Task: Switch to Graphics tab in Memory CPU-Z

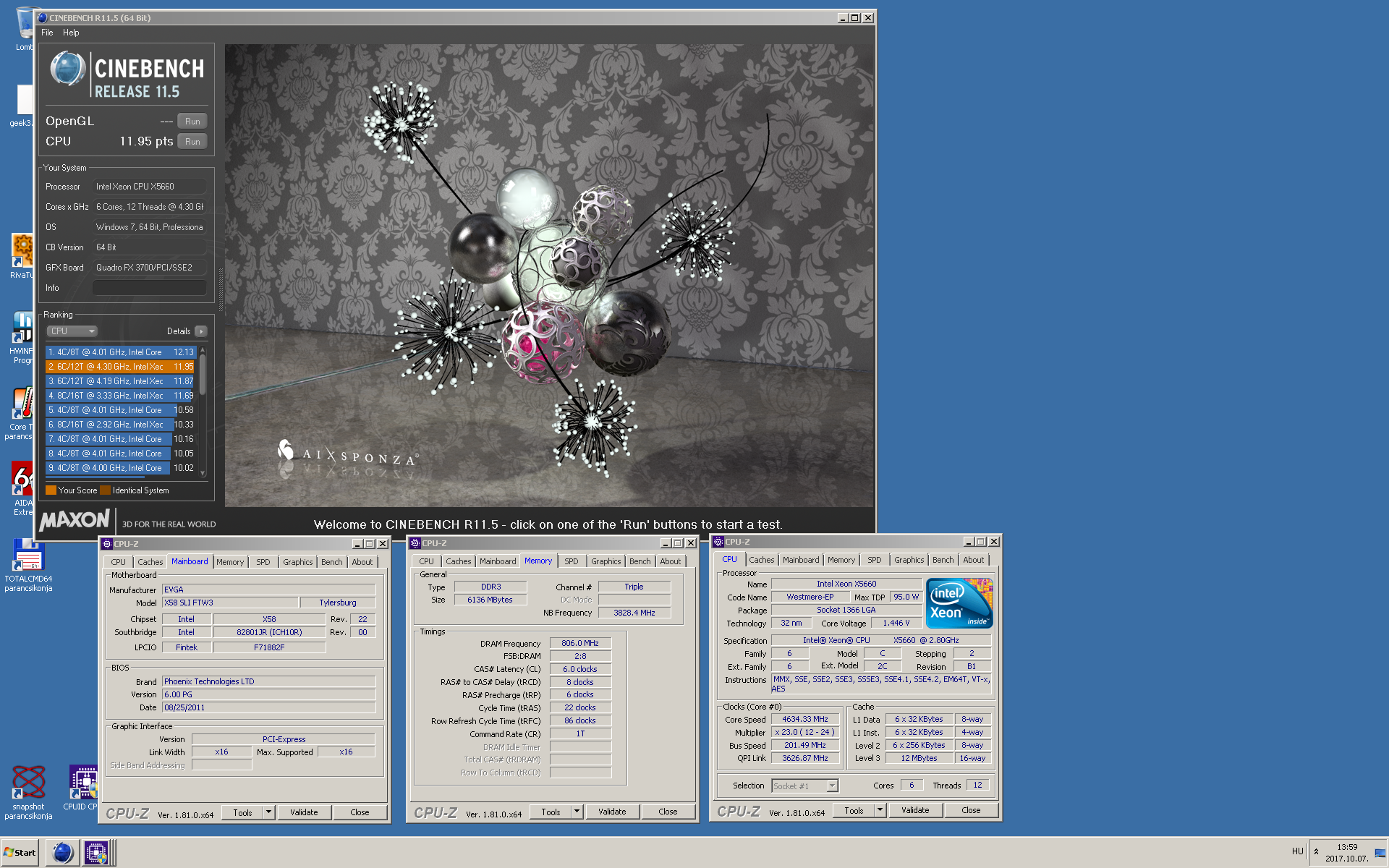Action: point(606,561)
